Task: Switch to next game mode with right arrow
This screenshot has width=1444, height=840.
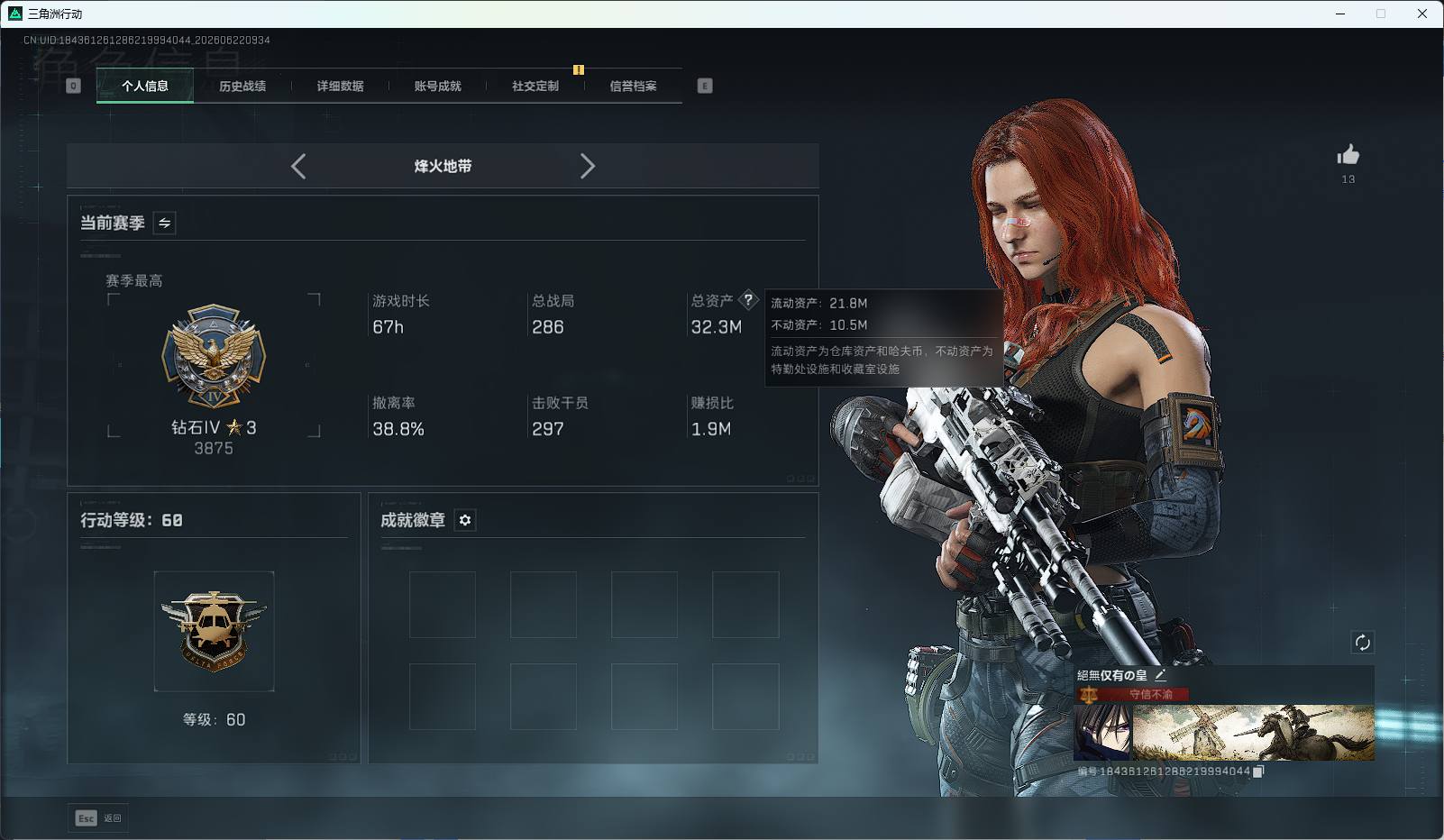Action: click(x=588, y=166)
